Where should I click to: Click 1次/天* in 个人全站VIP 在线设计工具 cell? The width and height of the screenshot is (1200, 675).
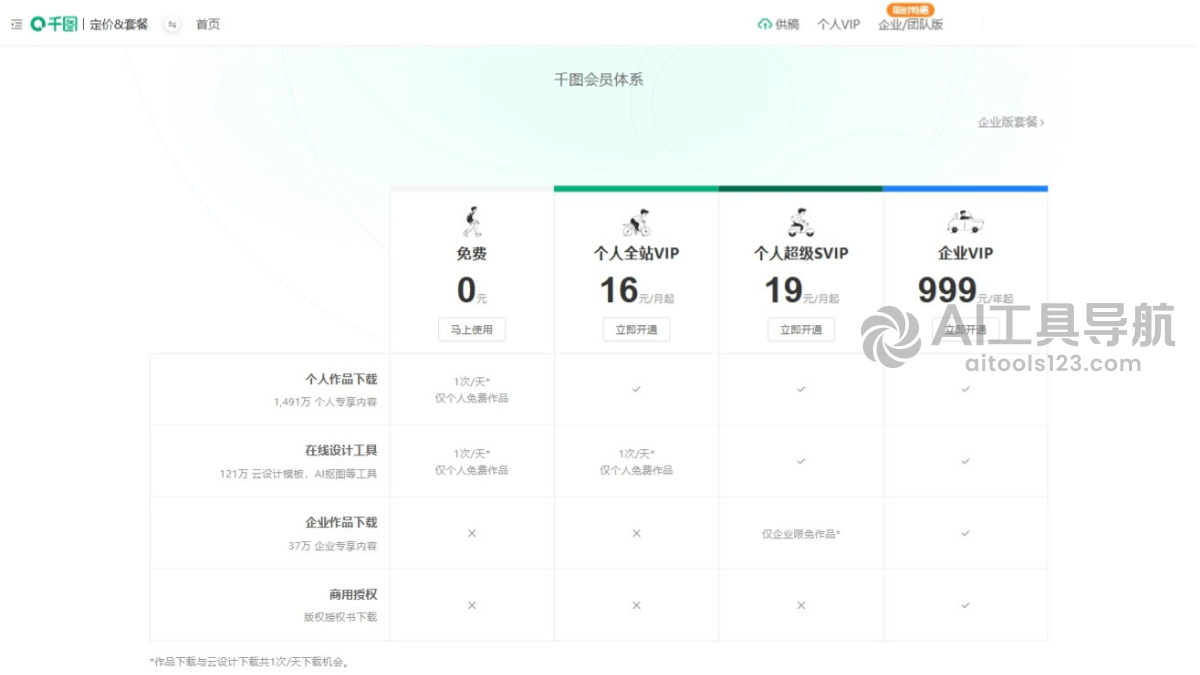[x=636, y=454]
